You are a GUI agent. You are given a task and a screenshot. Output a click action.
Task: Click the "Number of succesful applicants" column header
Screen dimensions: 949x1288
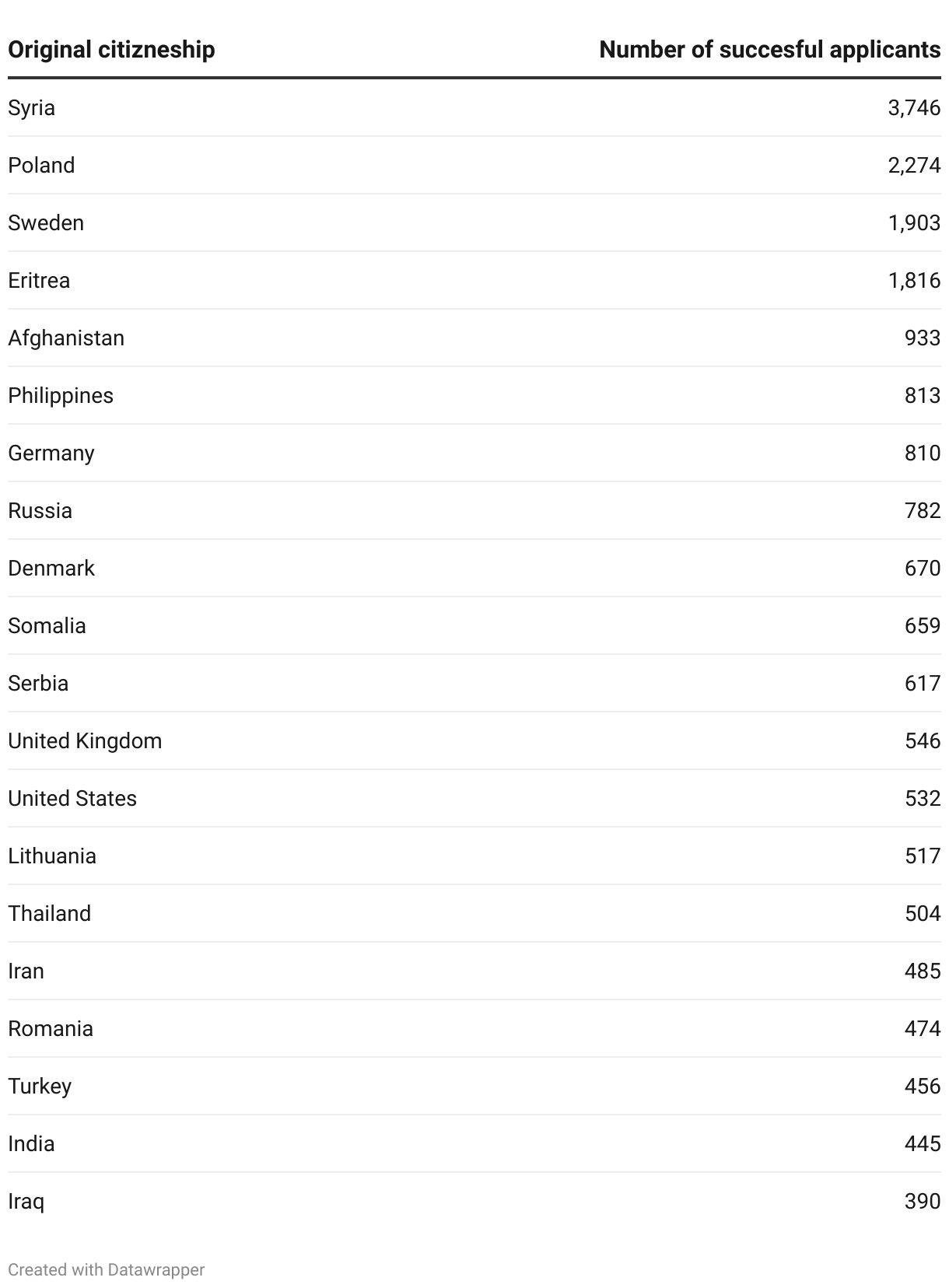click(769, 50)
